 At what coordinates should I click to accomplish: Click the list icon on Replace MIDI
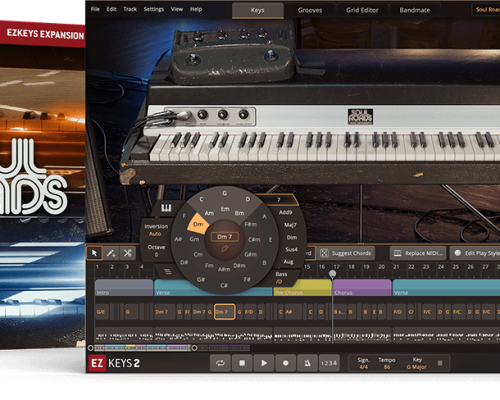pos(397,253)
